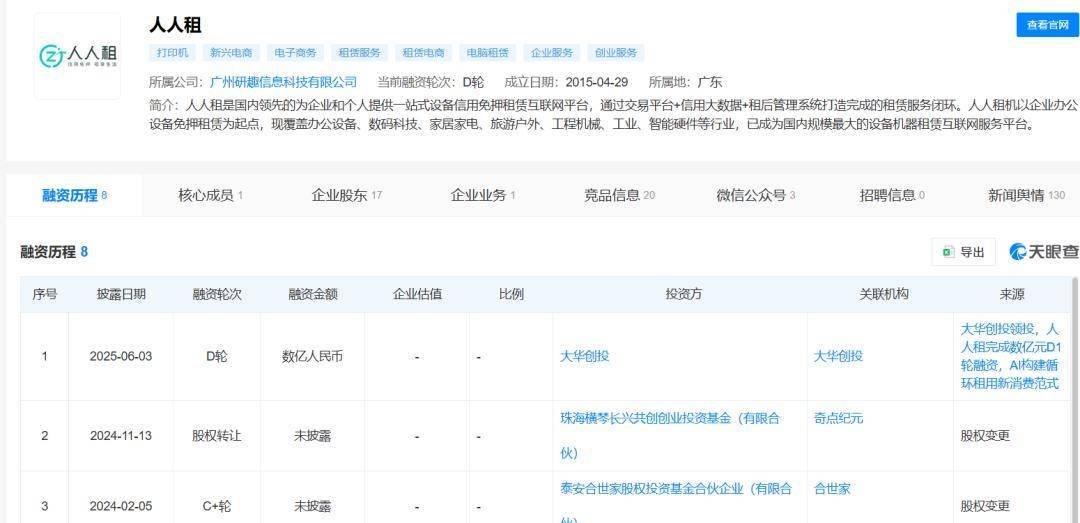Click the 人人租 company logo

[77, 56]
